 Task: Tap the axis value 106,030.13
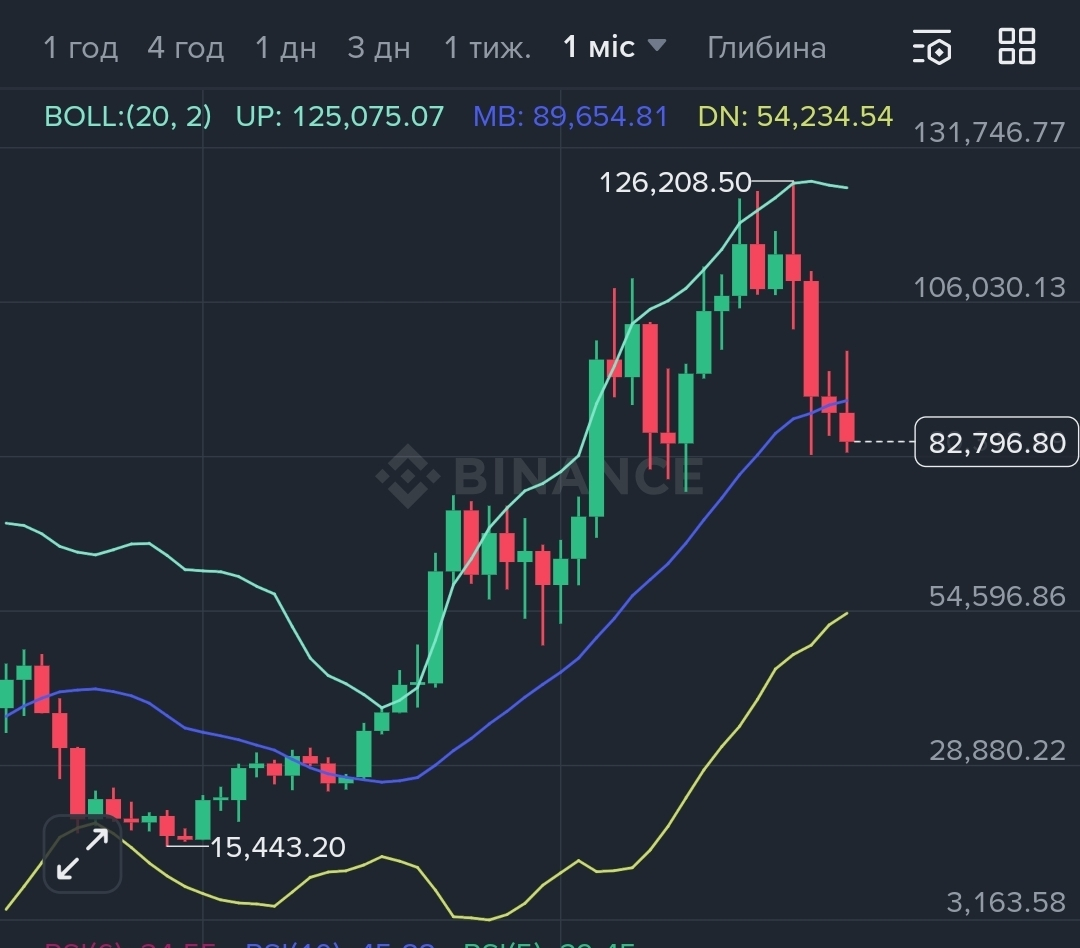tap(989, 287)
